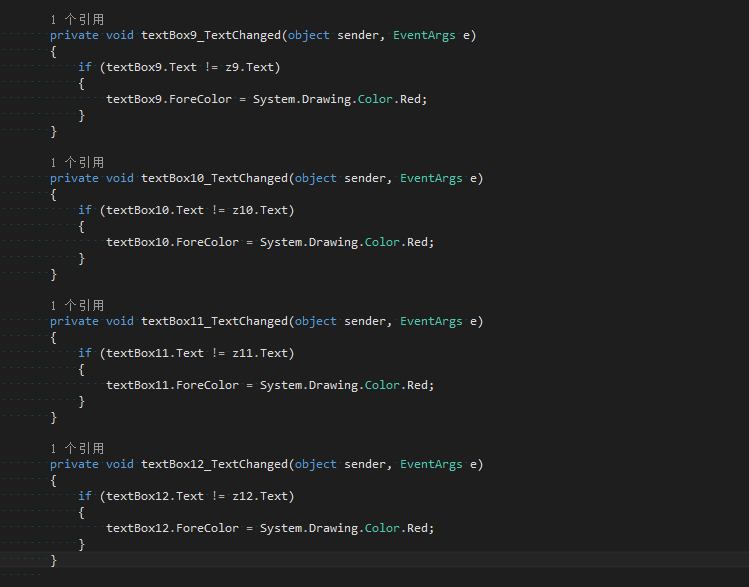Click the textBox9_TextChanged method name
749x587 pixels.
point(211,35)
